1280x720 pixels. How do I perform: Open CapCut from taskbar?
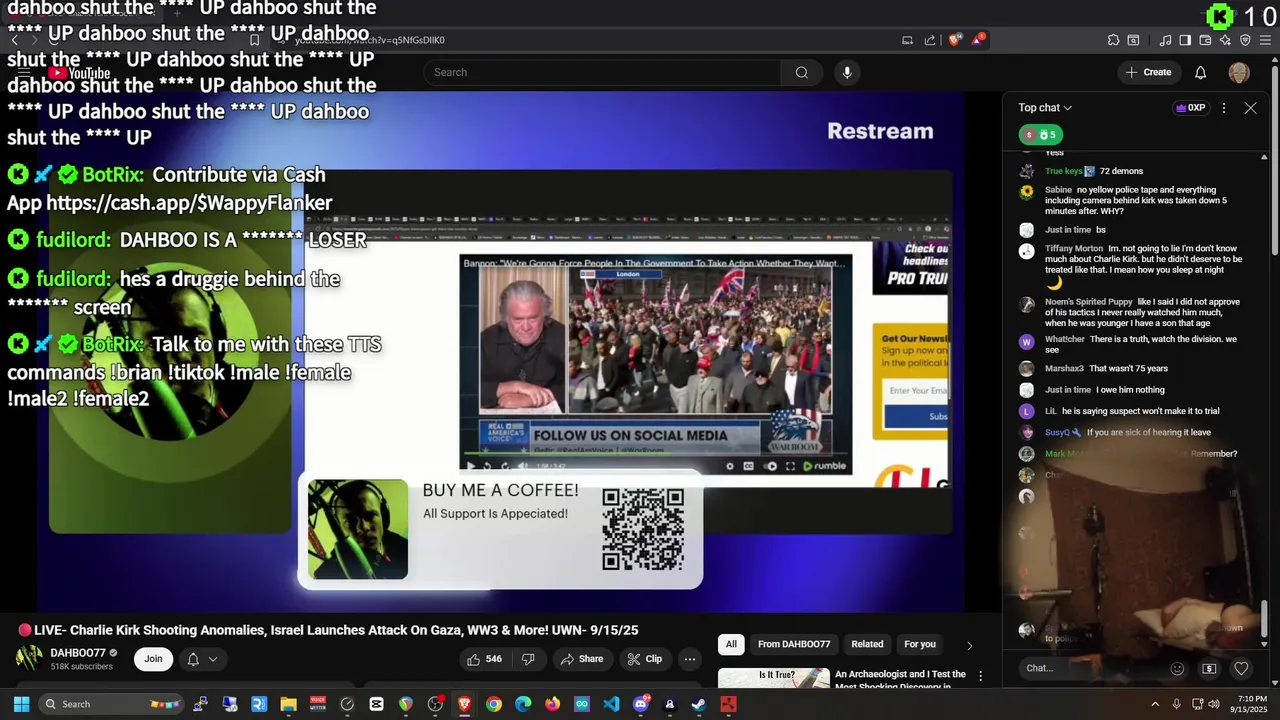(x=376, y=704)
